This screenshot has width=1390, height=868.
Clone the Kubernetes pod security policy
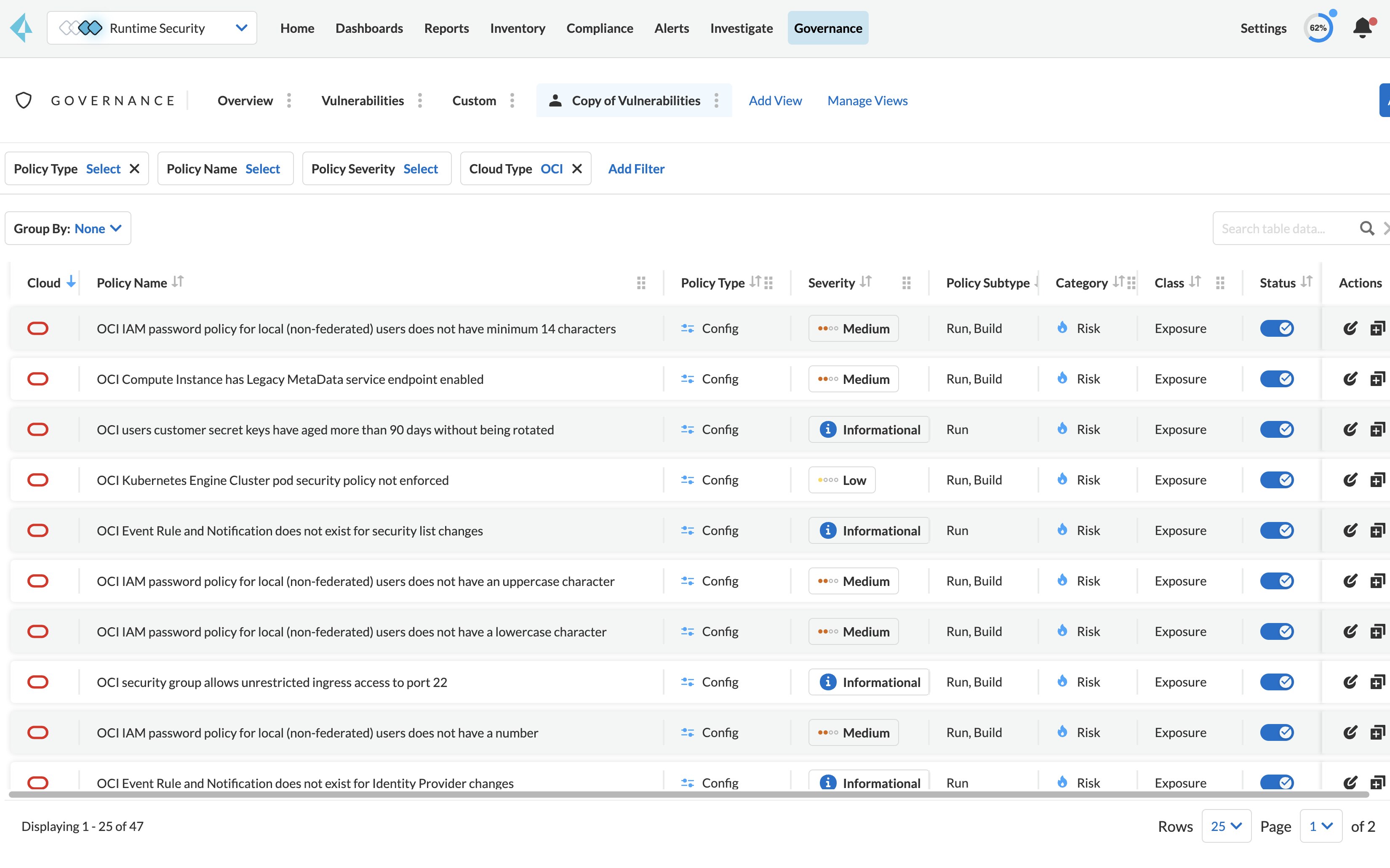click(1377, 480)
